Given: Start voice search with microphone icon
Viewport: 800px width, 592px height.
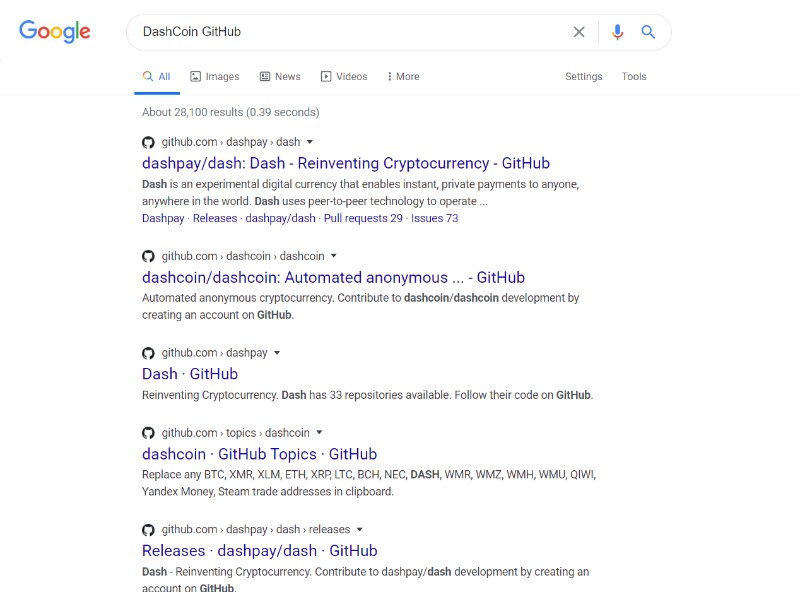Looking at the screenshot, I should (617, 32).
